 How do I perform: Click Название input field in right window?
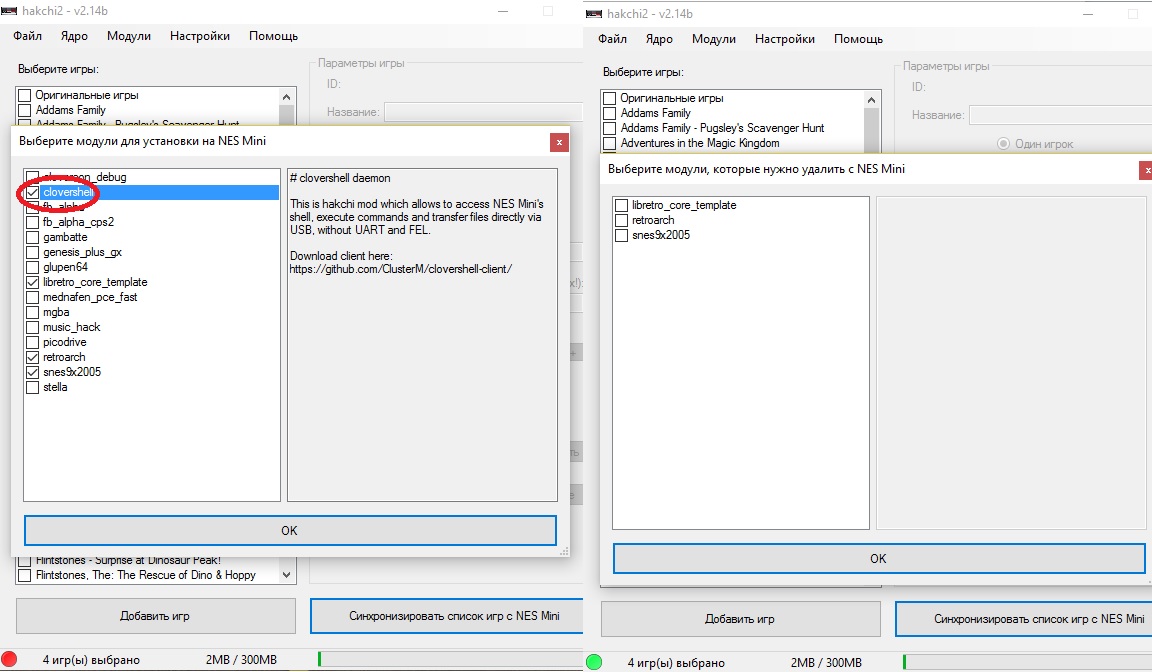point(1060,115)
